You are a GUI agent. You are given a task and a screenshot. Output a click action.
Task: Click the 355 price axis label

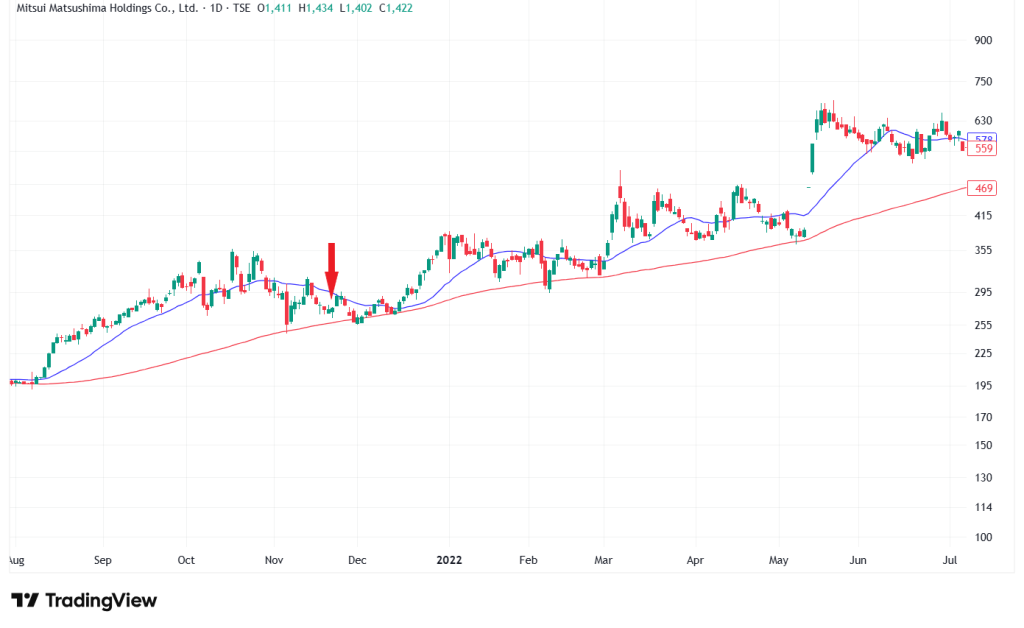(x=983, y=250)
